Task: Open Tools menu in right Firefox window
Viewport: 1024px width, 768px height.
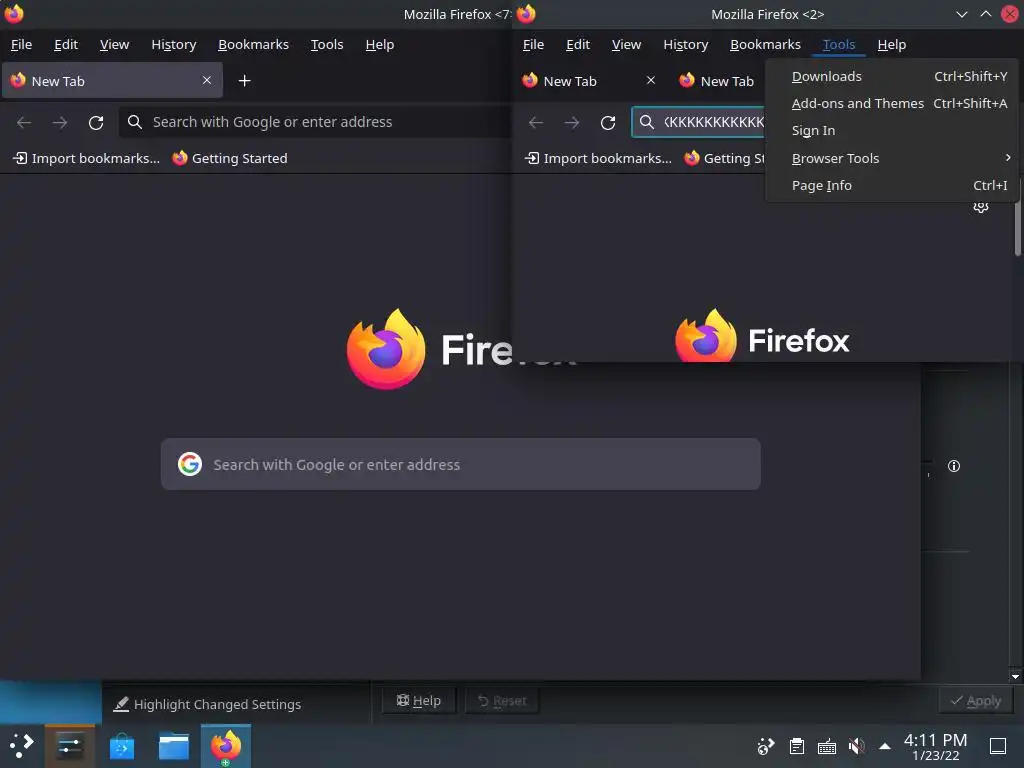Action: pos(839,44)
